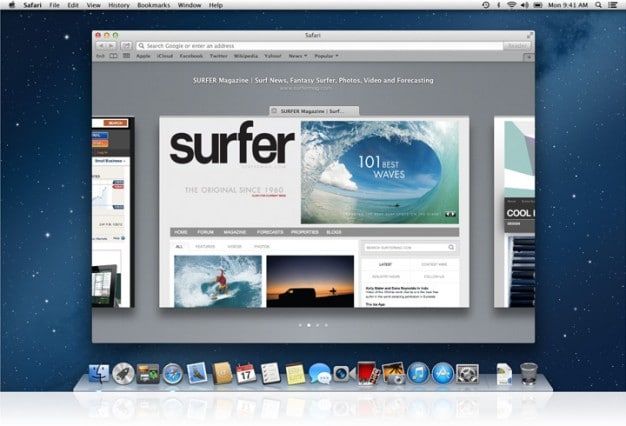Open the Apple menu
The height and width of the screenshot is (426, 626).
[x=12, y=5]
